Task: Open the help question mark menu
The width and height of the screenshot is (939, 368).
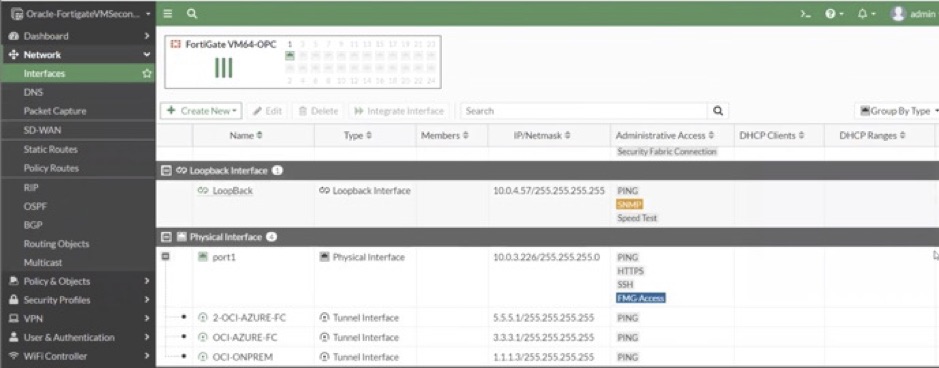Action: click(x=834, y=14)
